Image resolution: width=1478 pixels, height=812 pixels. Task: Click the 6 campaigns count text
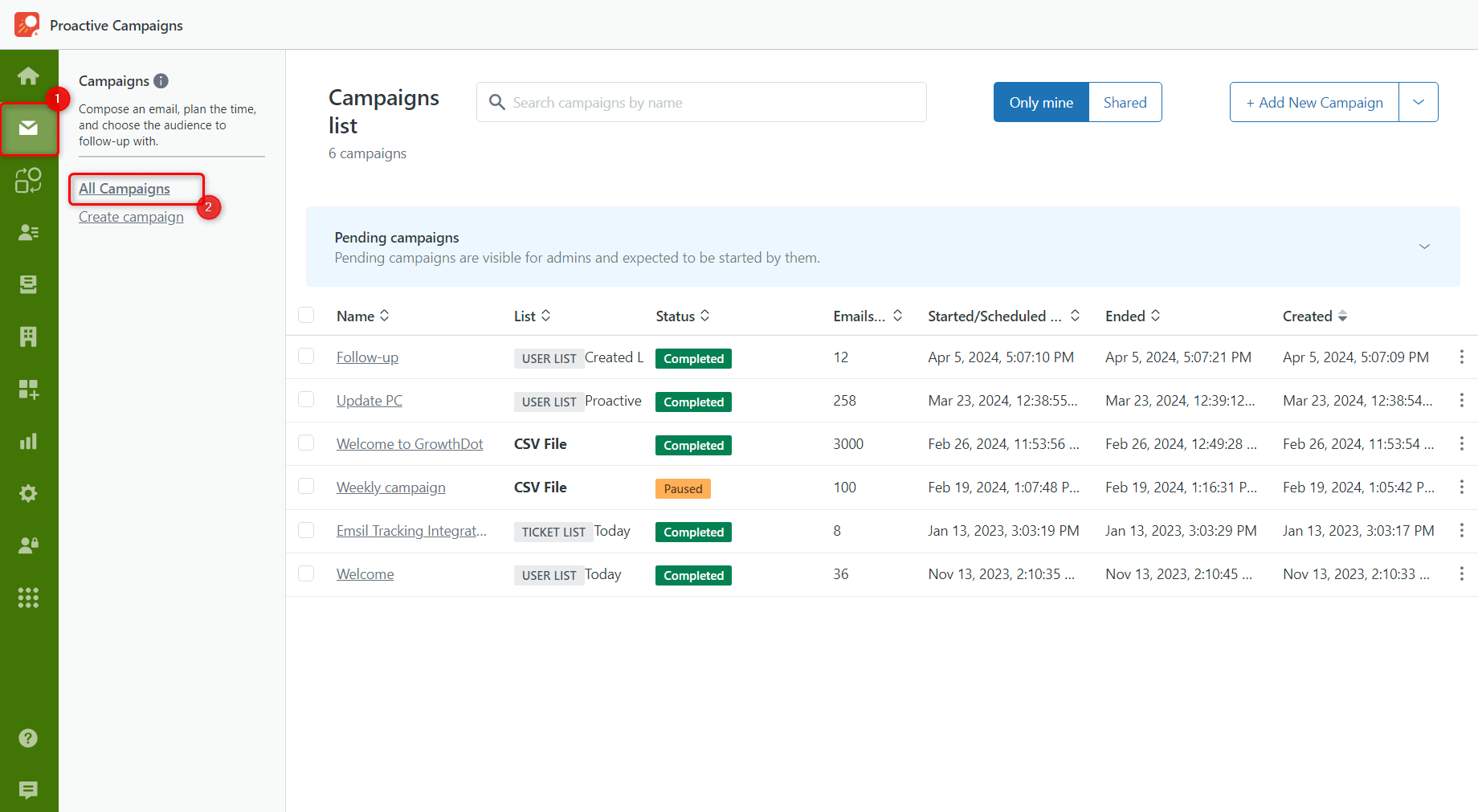pyautogui.click(x=367, y=153)
